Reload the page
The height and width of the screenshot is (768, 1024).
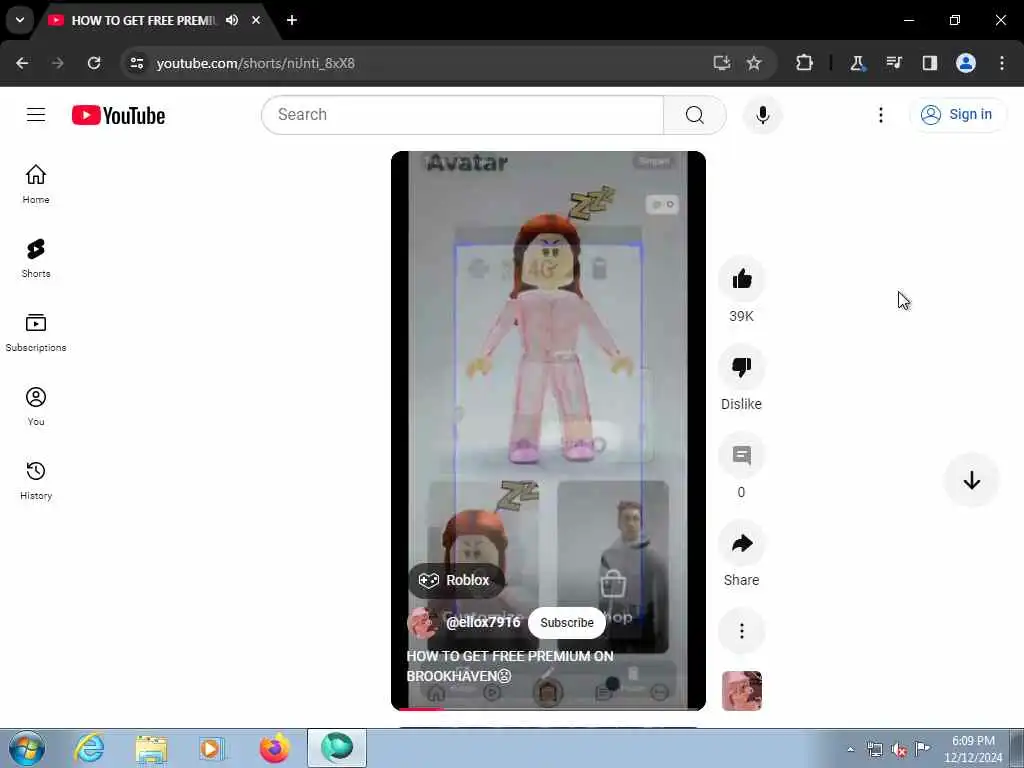(94, 63)
